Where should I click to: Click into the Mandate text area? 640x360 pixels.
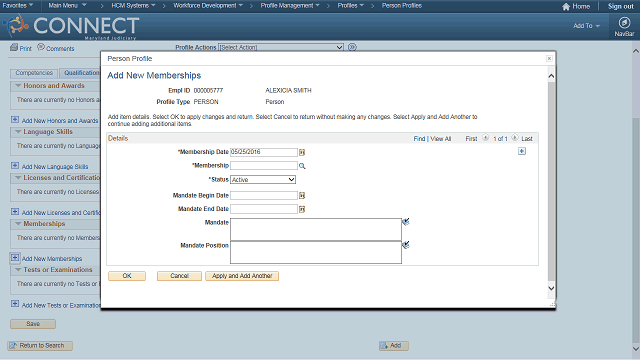pos(316,229)
